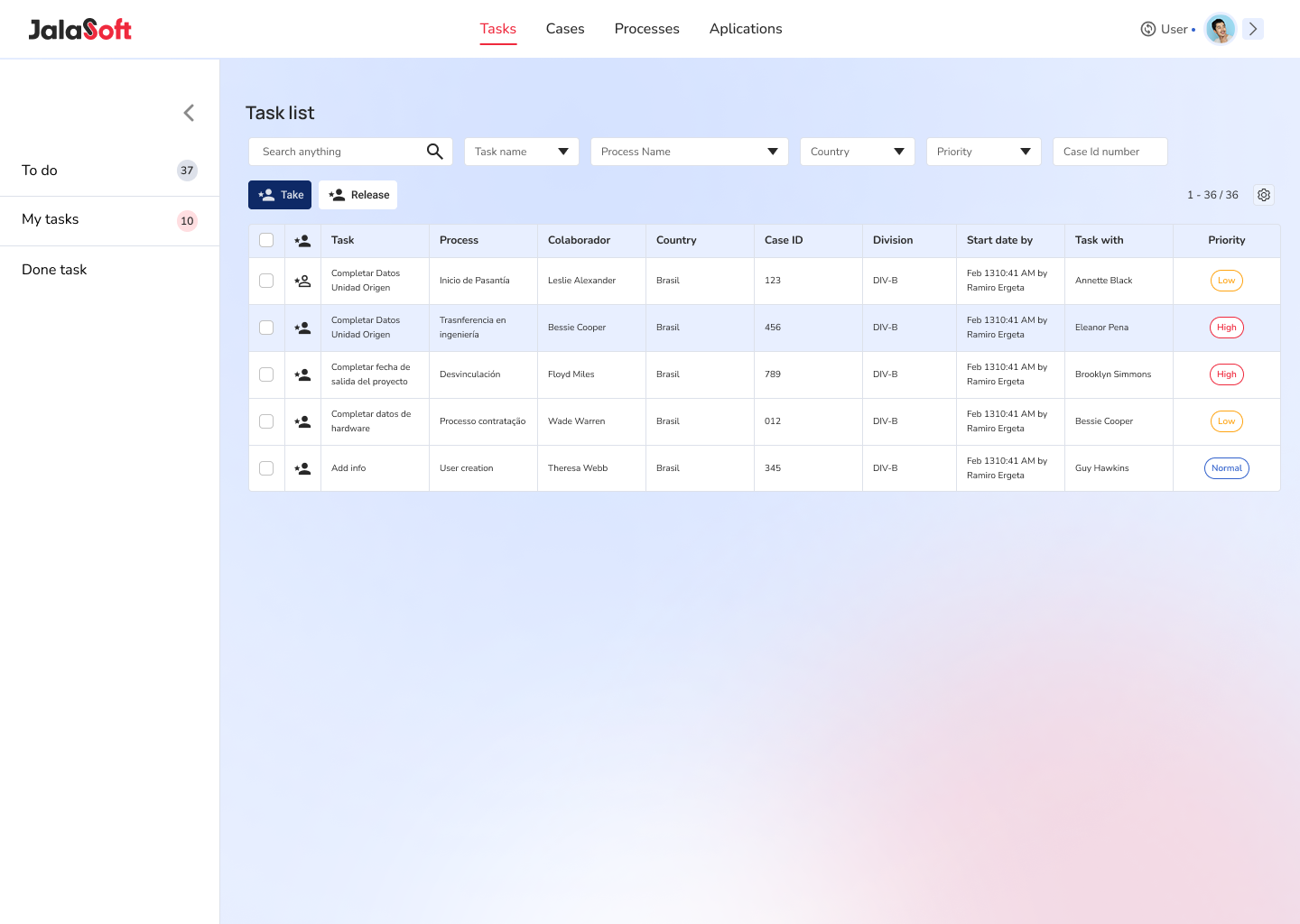Expand the panel with right chevron by avatar
This screenshot has height=924, width=1300.
coord(1253,29)
